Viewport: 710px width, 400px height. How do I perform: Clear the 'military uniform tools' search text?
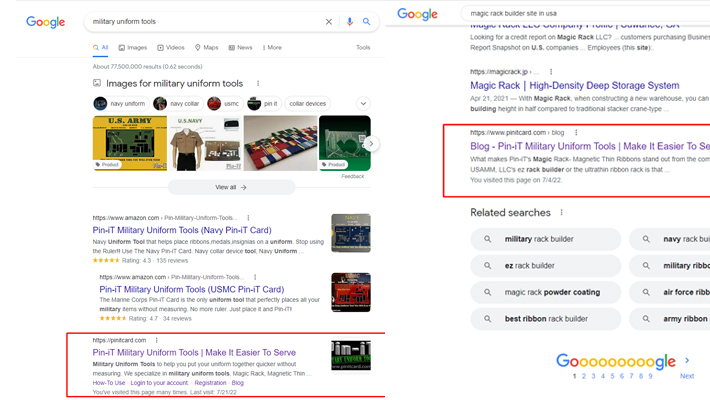point(329,21)
